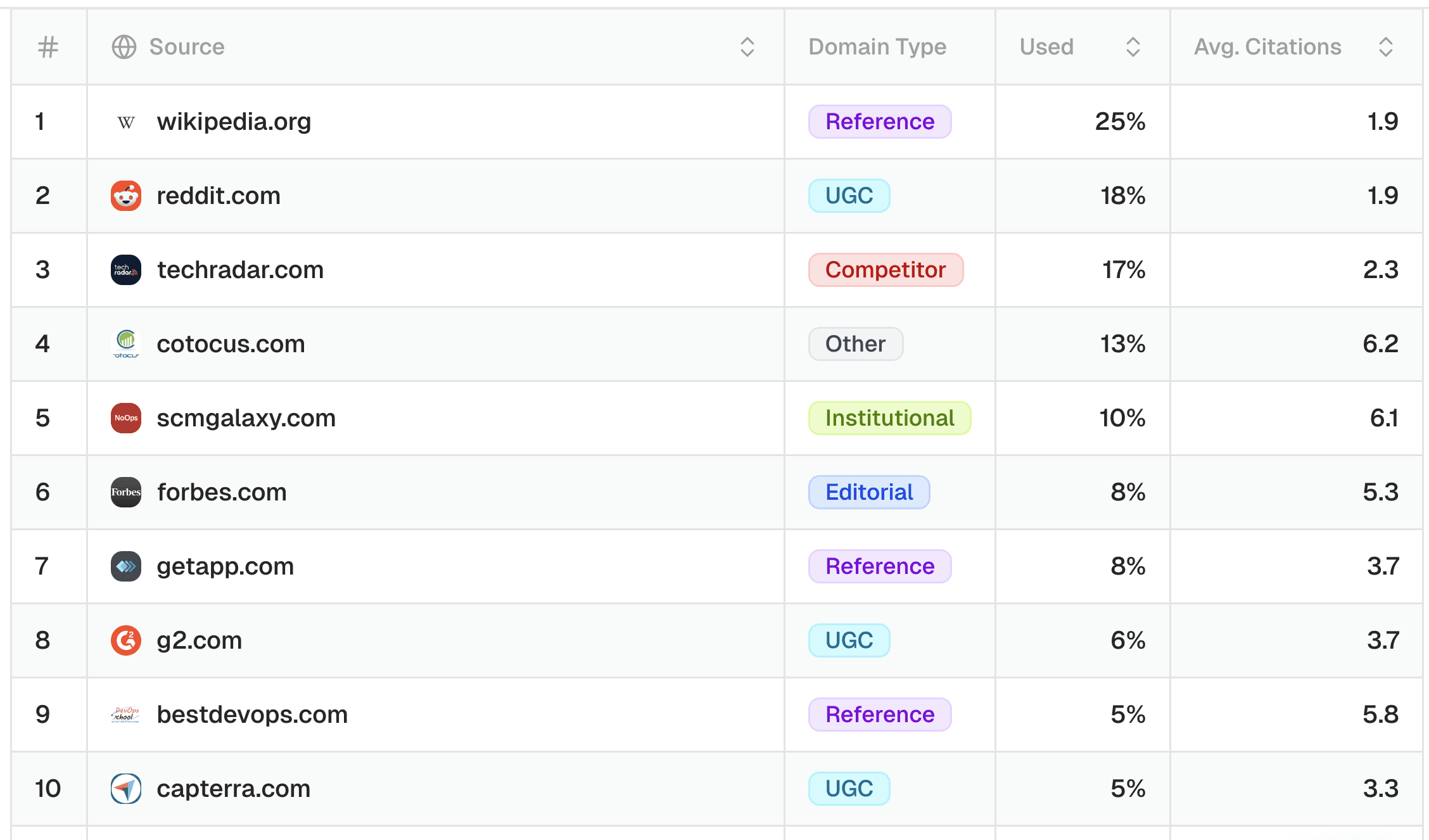This screenshot has width=1429, height=840.
Task: Click the blue Editorial badge for forbes.com
Action: pyautogui.click(x=868, y=492)
